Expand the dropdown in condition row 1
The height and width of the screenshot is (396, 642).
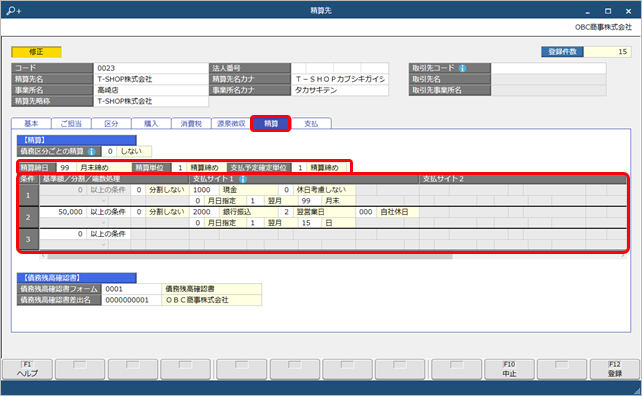point(103,201)
